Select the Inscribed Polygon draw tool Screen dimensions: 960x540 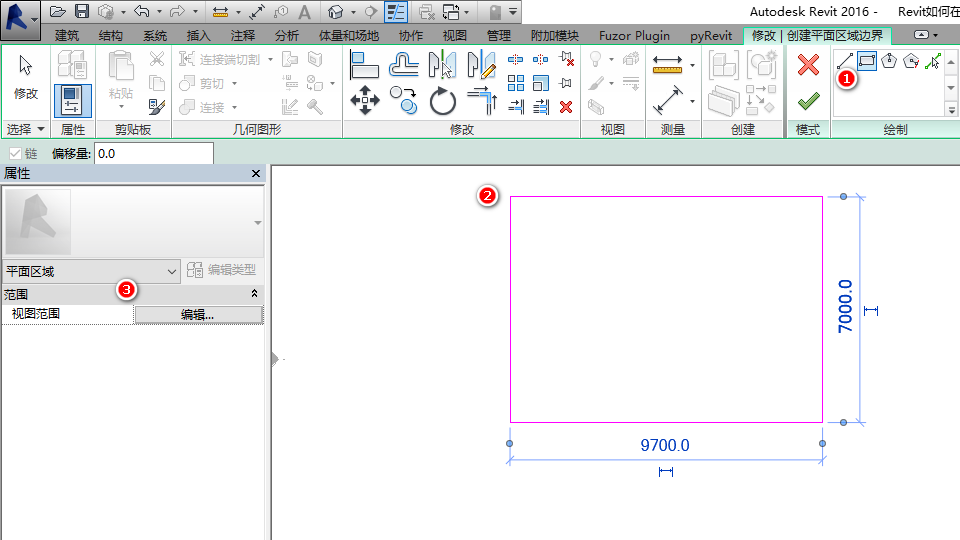(x=889, y=61)
